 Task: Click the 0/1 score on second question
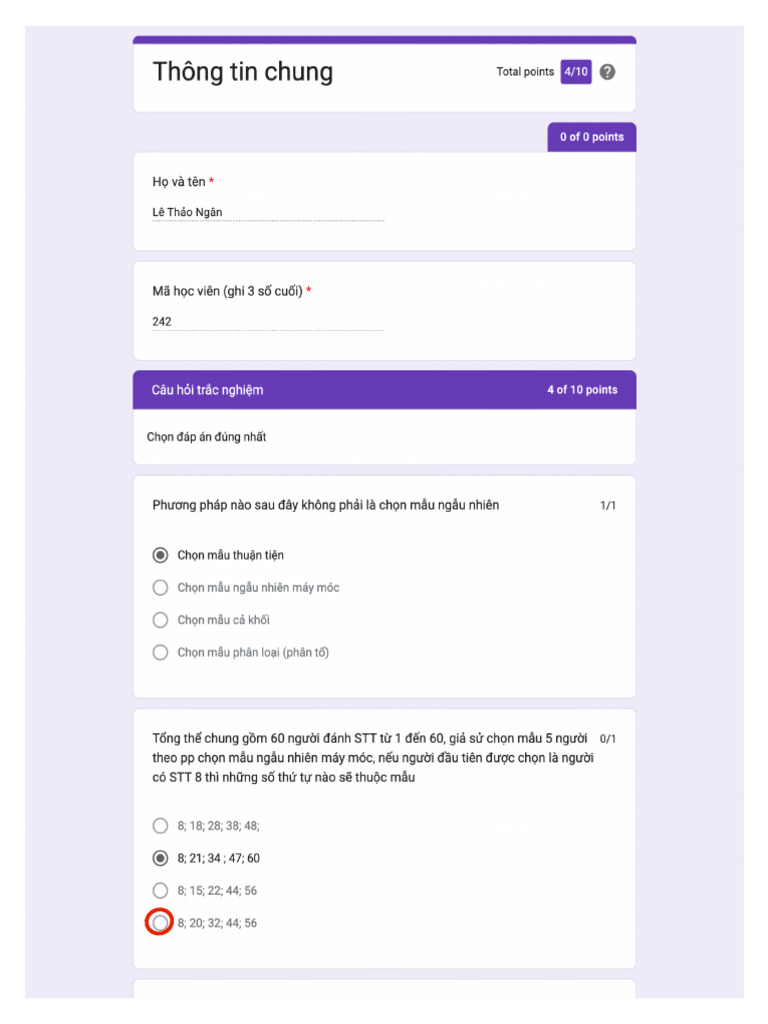click(x=608, y=739)
